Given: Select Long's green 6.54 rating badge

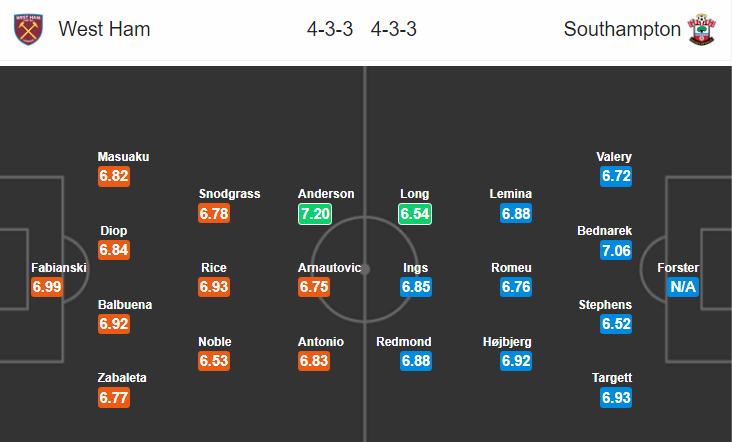Looking at the screenshot, I should click(x=415, y=214).
